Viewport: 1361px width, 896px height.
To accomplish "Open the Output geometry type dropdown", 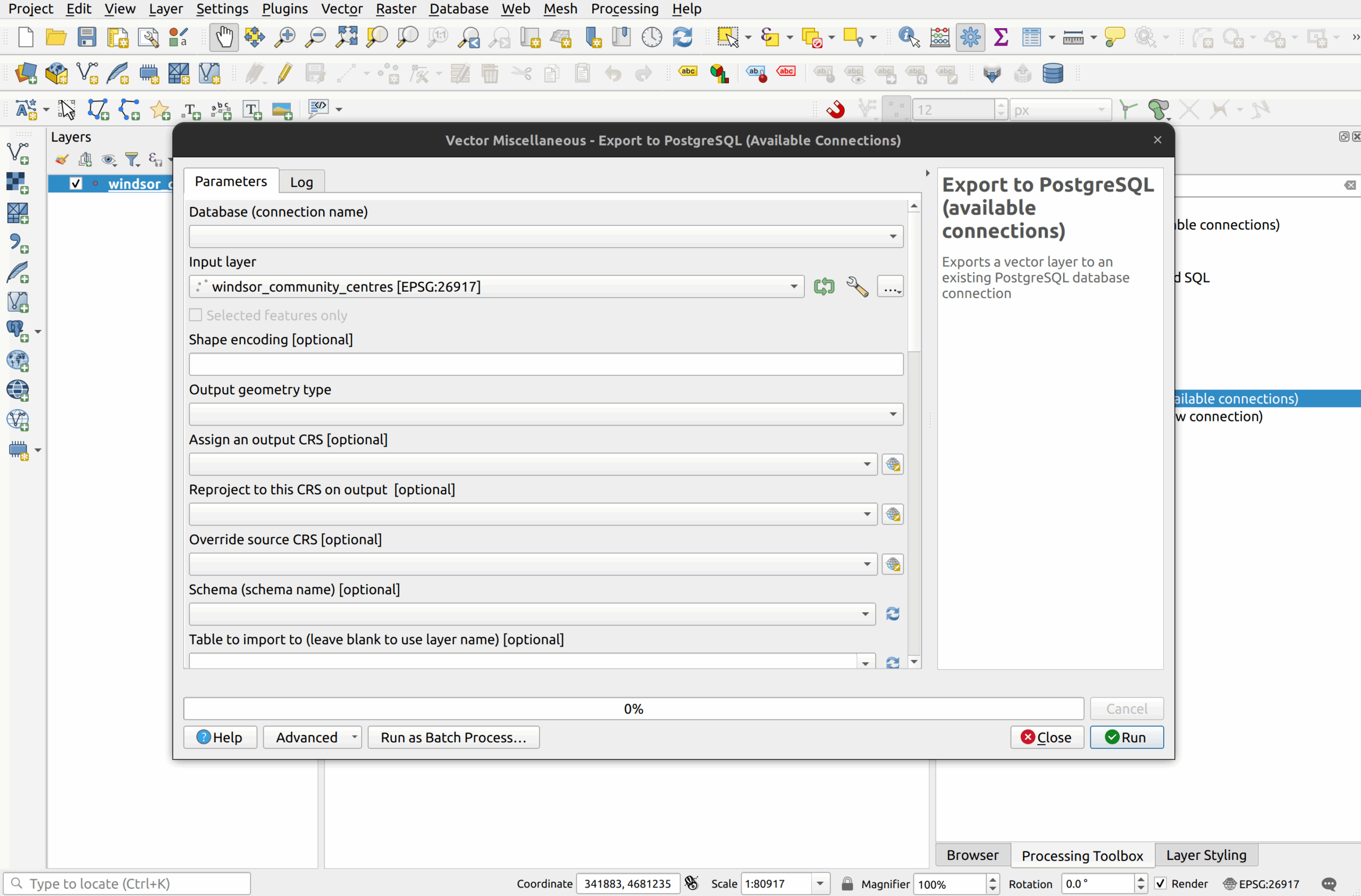I will pos(892,414).
